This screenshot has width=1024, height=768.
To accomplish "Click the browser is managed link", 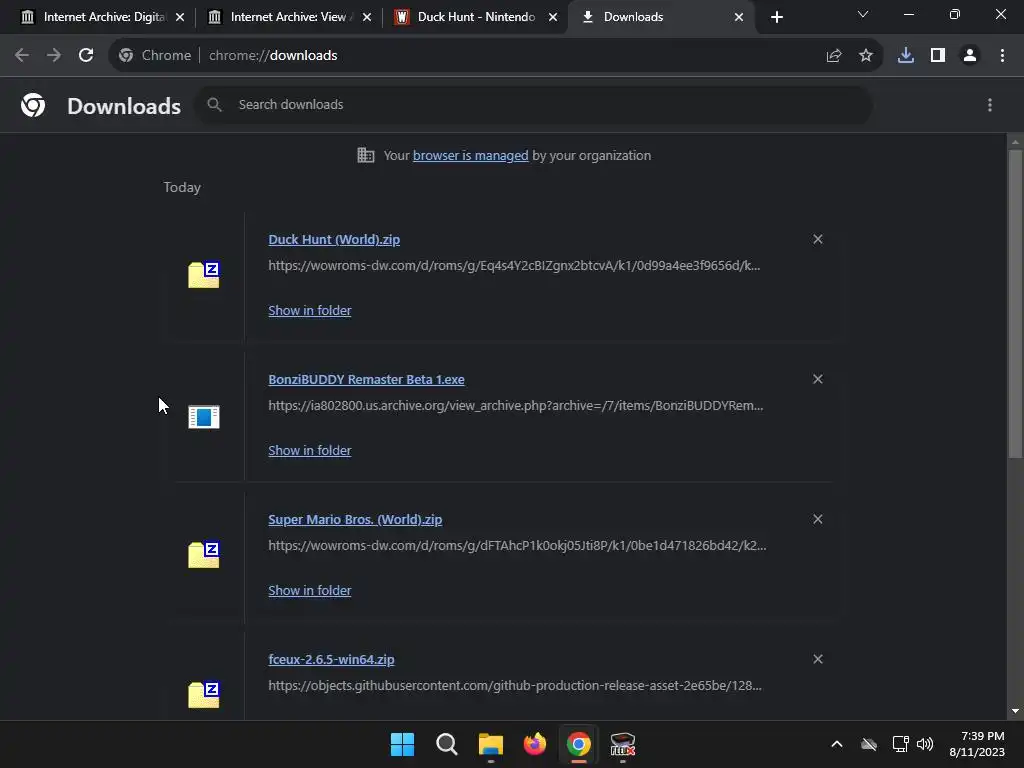I will 470,155.
